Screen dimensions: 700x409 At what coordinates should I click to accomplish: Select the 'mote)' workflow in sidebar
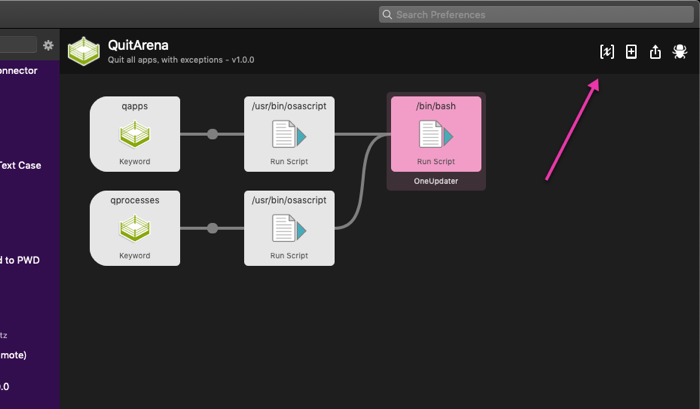[x=13, y=355]
